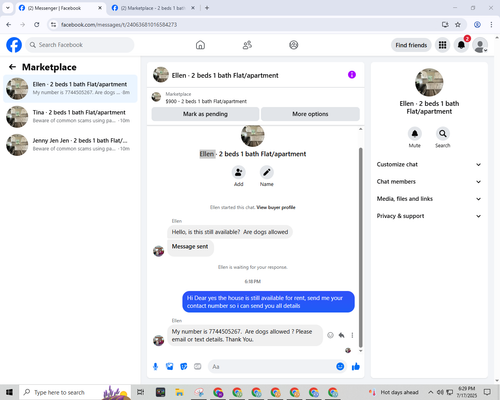500x400 pixels.
Task: Focus the message text box
Action: coord(272,367)
